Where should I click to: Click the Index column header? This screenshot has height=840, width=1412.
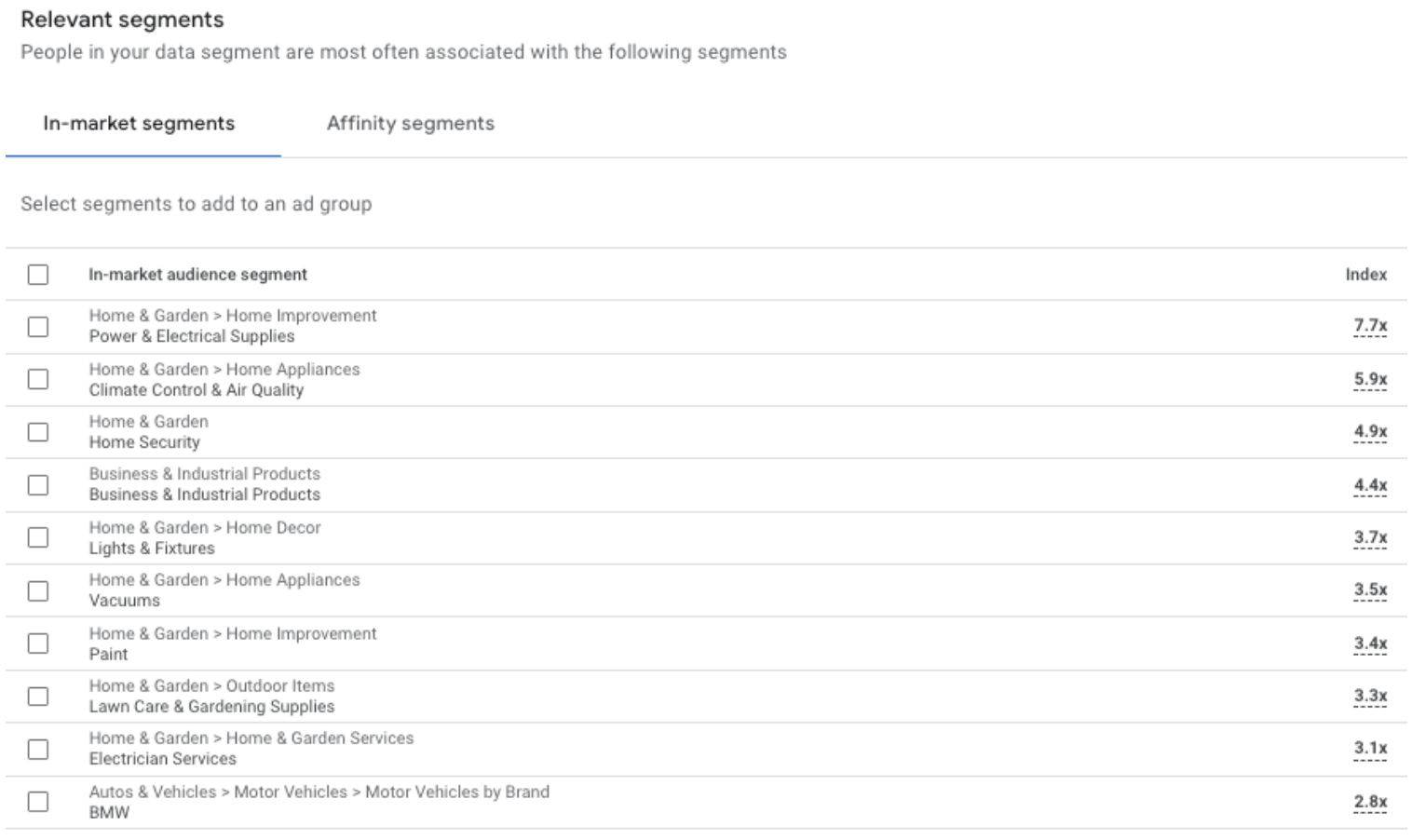tap(1365, 275)
